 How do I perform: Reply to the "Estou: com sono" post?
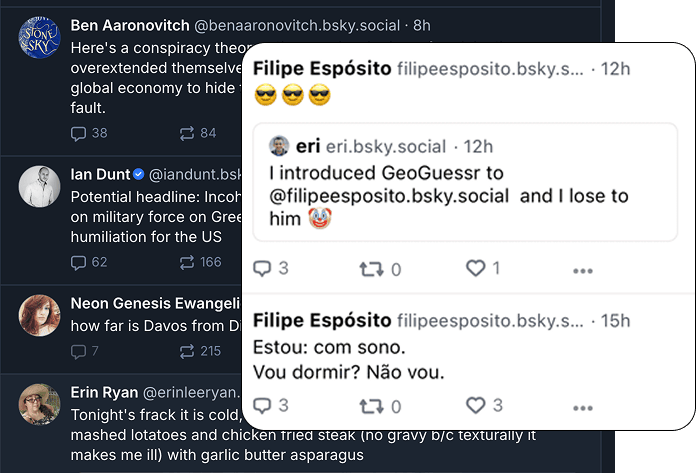tap(262, 405)
